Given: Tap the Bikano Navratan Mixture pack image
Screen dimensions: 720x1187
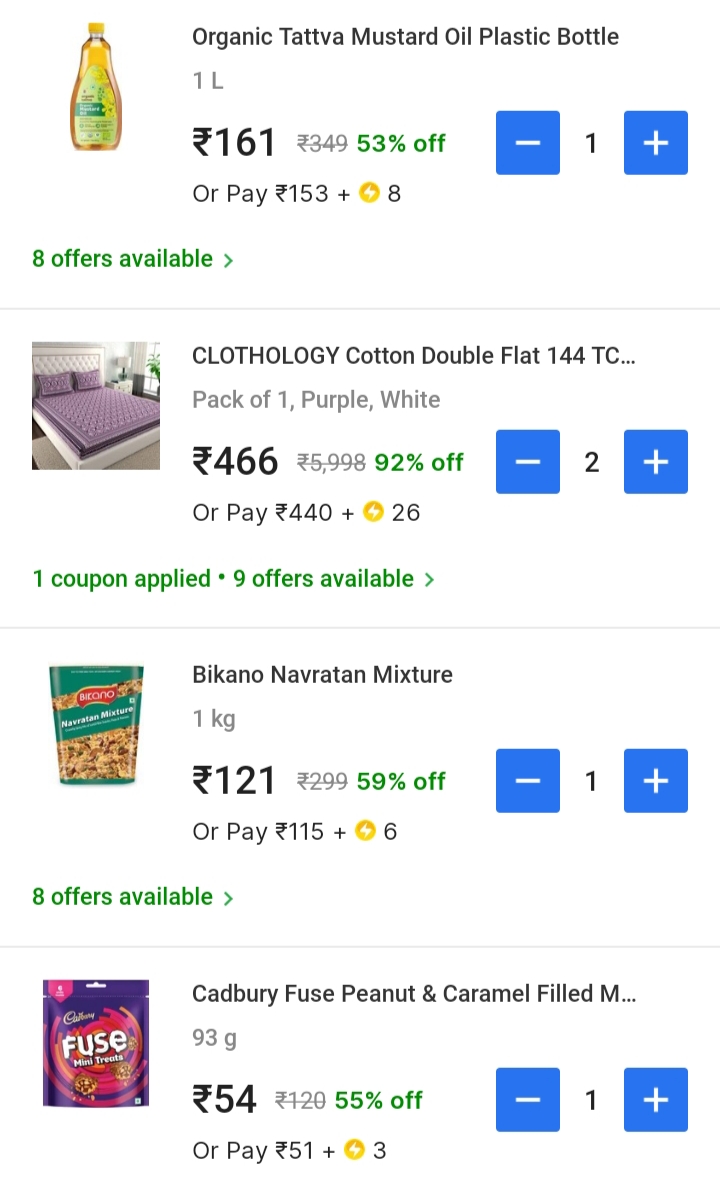Looking at the screenshot, I should (96, 724).
